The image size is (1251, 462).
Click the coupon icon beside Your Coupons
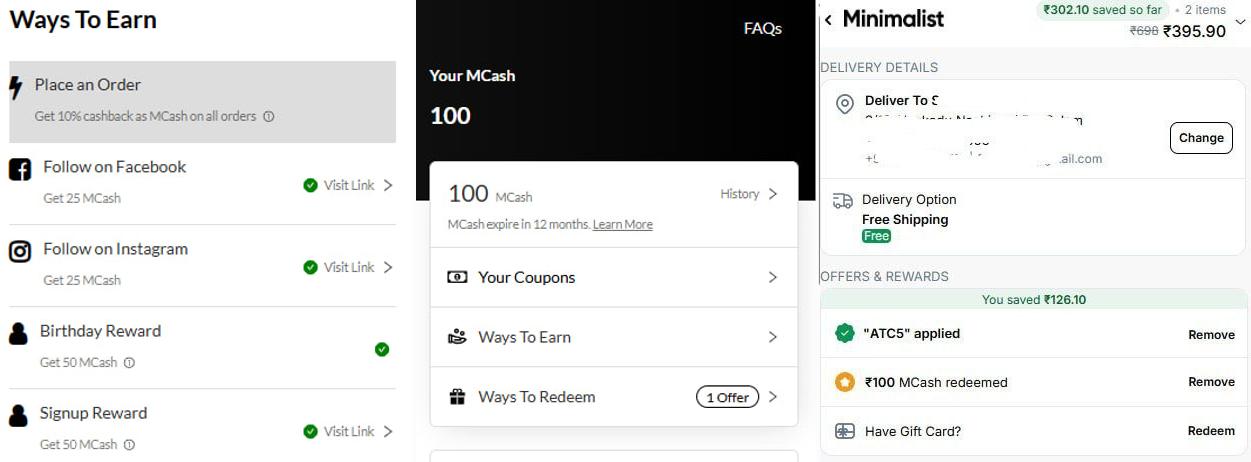point(457,277)
